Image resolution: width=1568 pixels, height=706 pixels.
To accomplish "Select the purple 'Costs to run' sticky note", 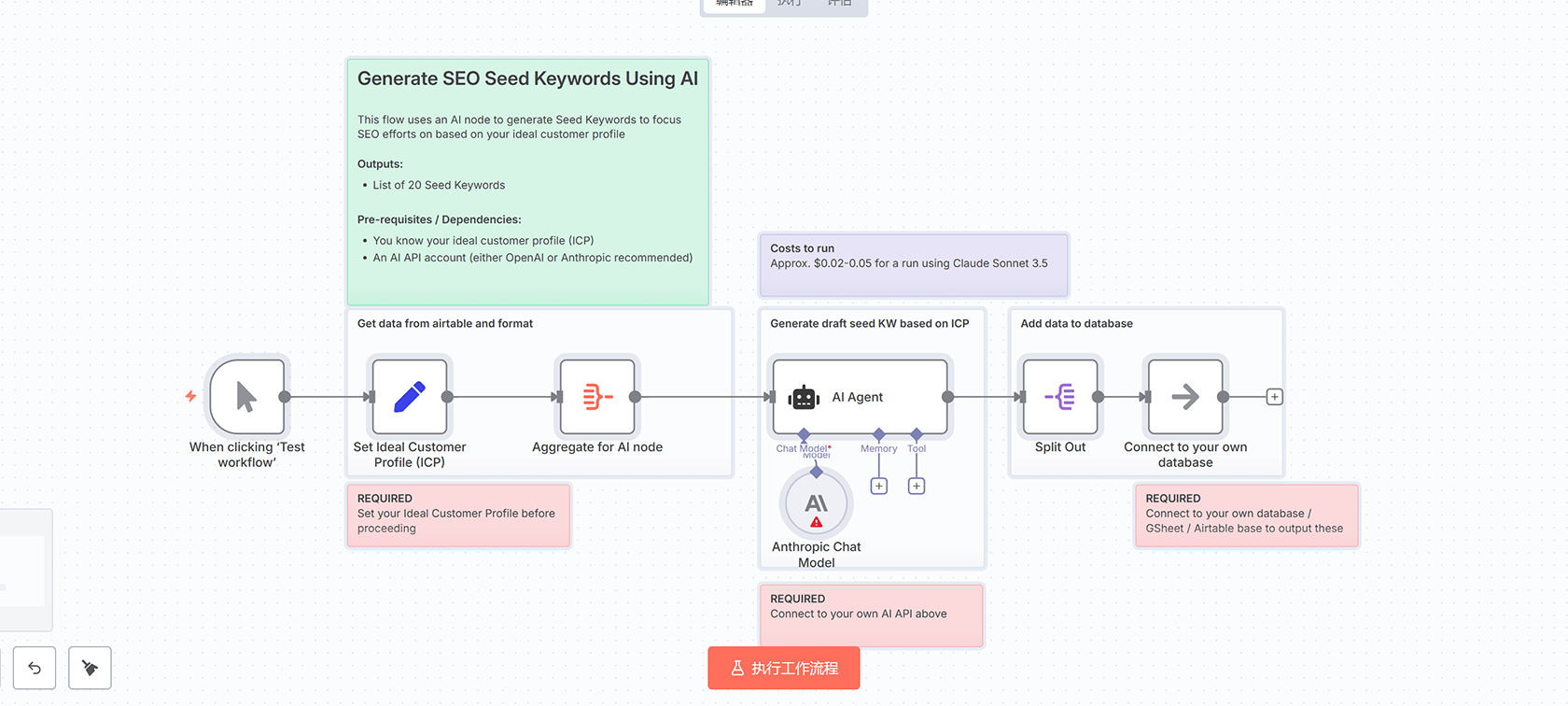I will coord(913,264).
